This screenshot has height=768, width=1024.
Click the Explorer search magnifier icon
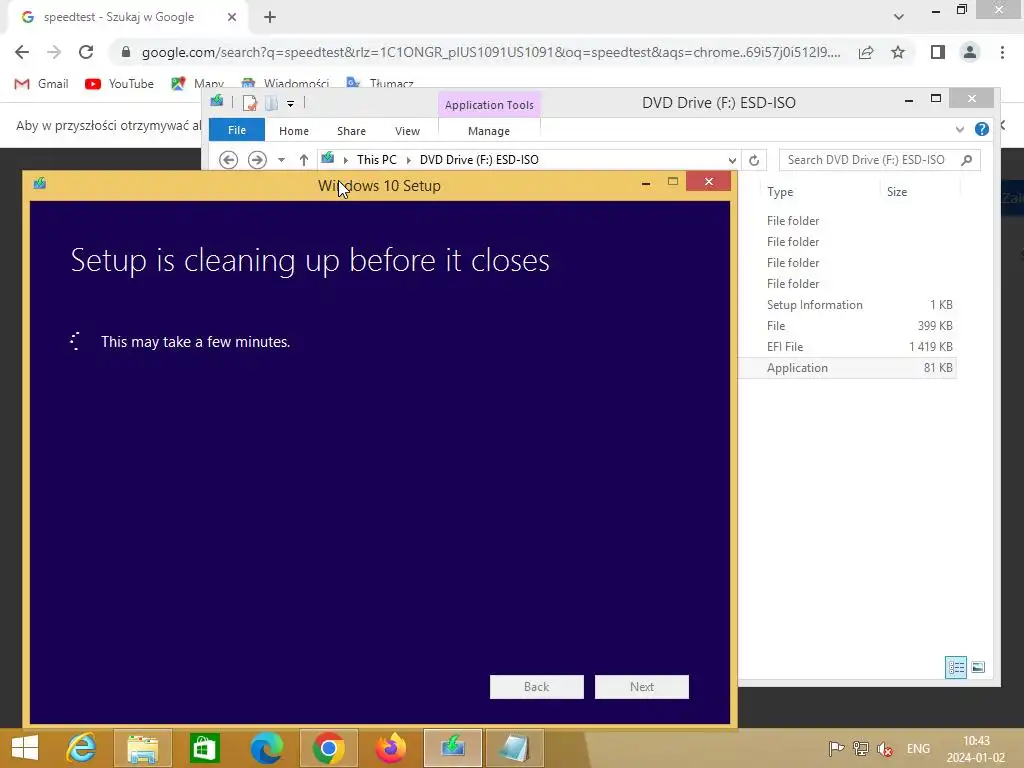click(967, 159)
